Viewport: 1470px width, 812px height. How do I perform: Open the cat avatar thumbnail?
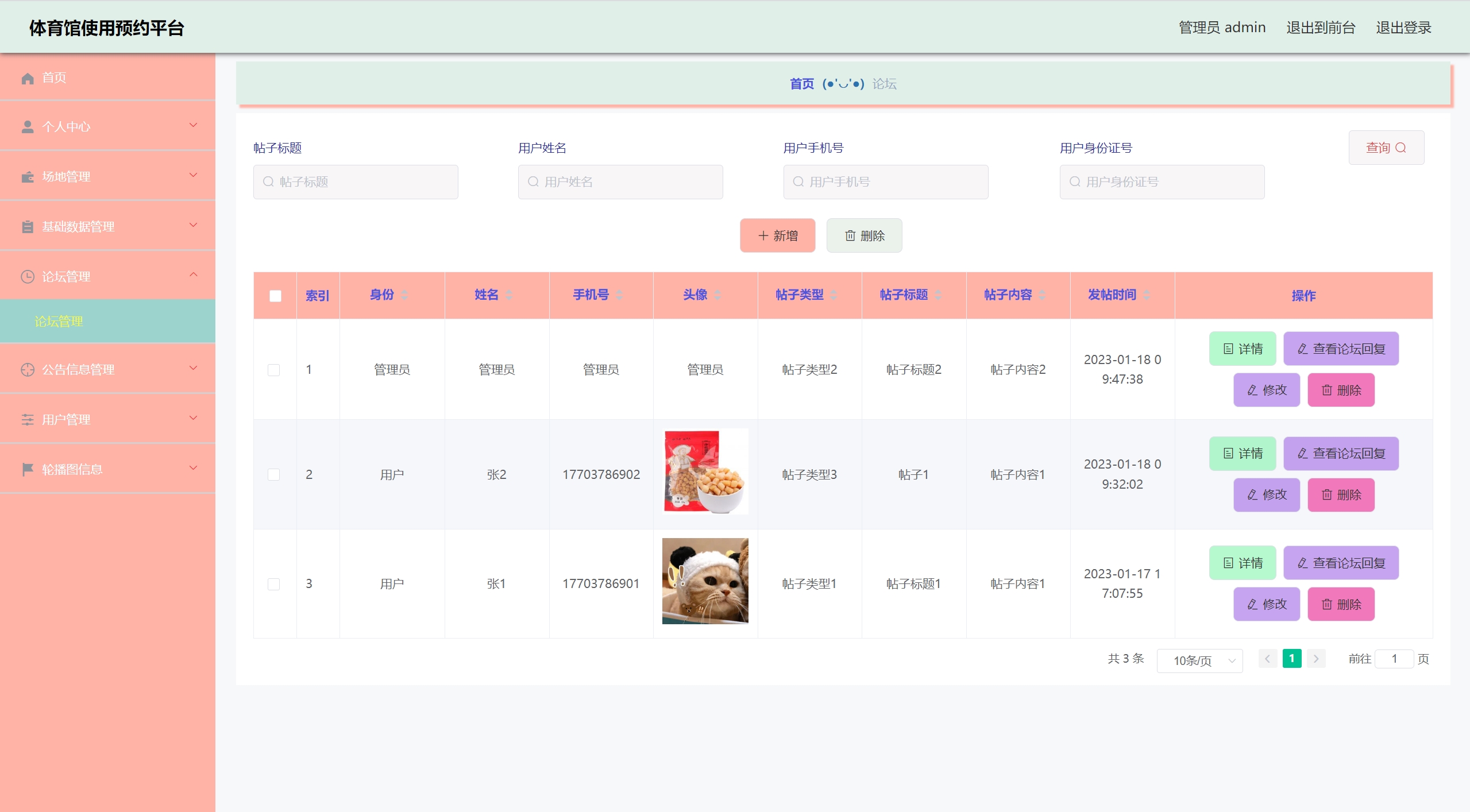coord(705,581)
